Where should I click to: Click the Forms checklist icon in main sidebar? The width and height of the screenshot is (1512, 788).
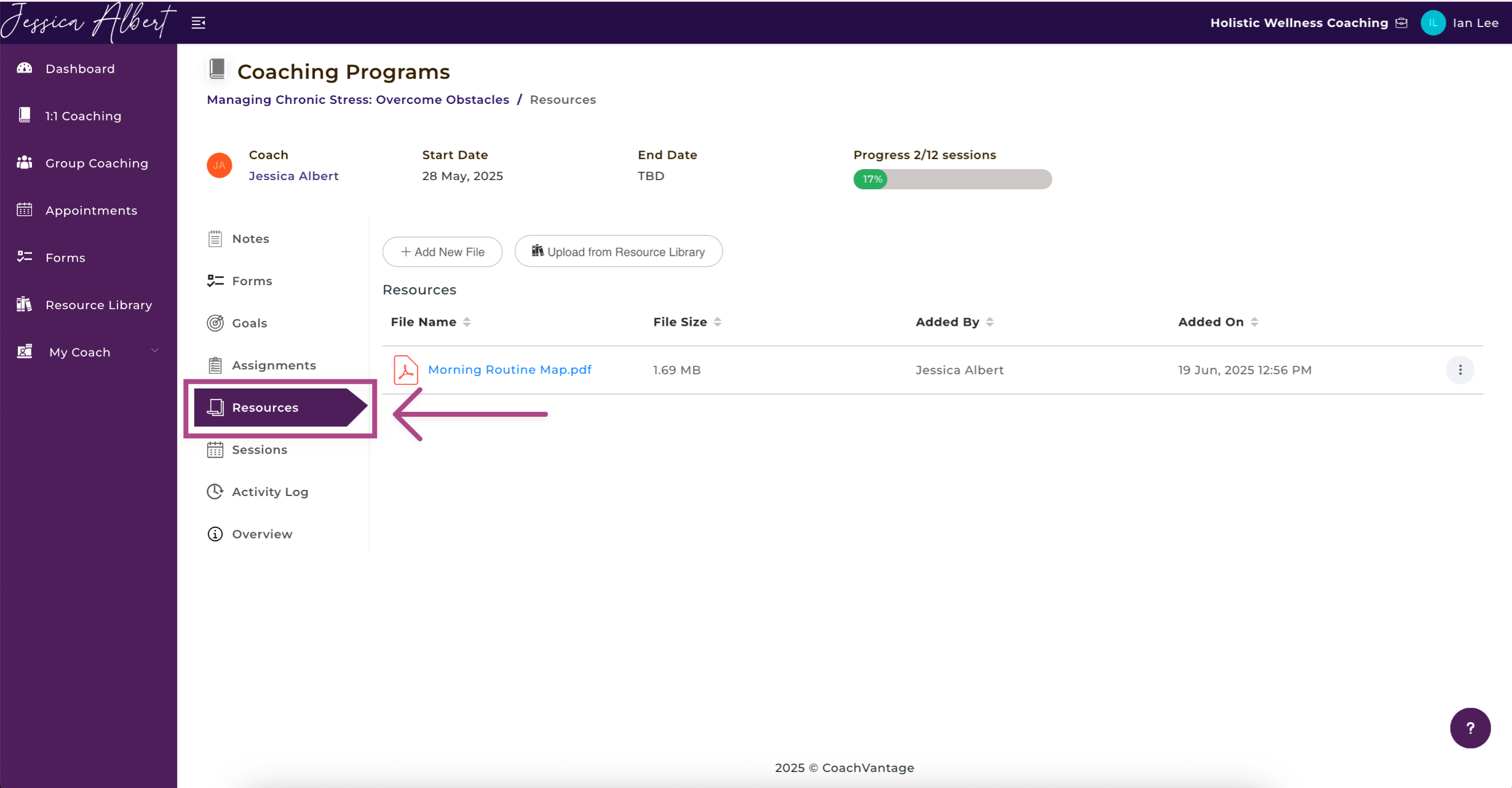click(25, 257)
